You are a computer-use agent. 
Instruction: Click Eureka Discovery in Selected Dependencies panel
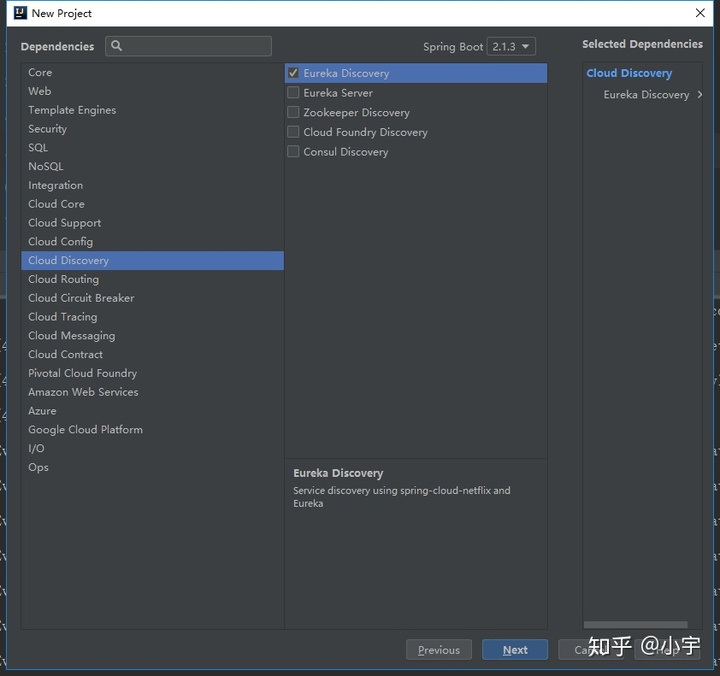pos(646,95)
